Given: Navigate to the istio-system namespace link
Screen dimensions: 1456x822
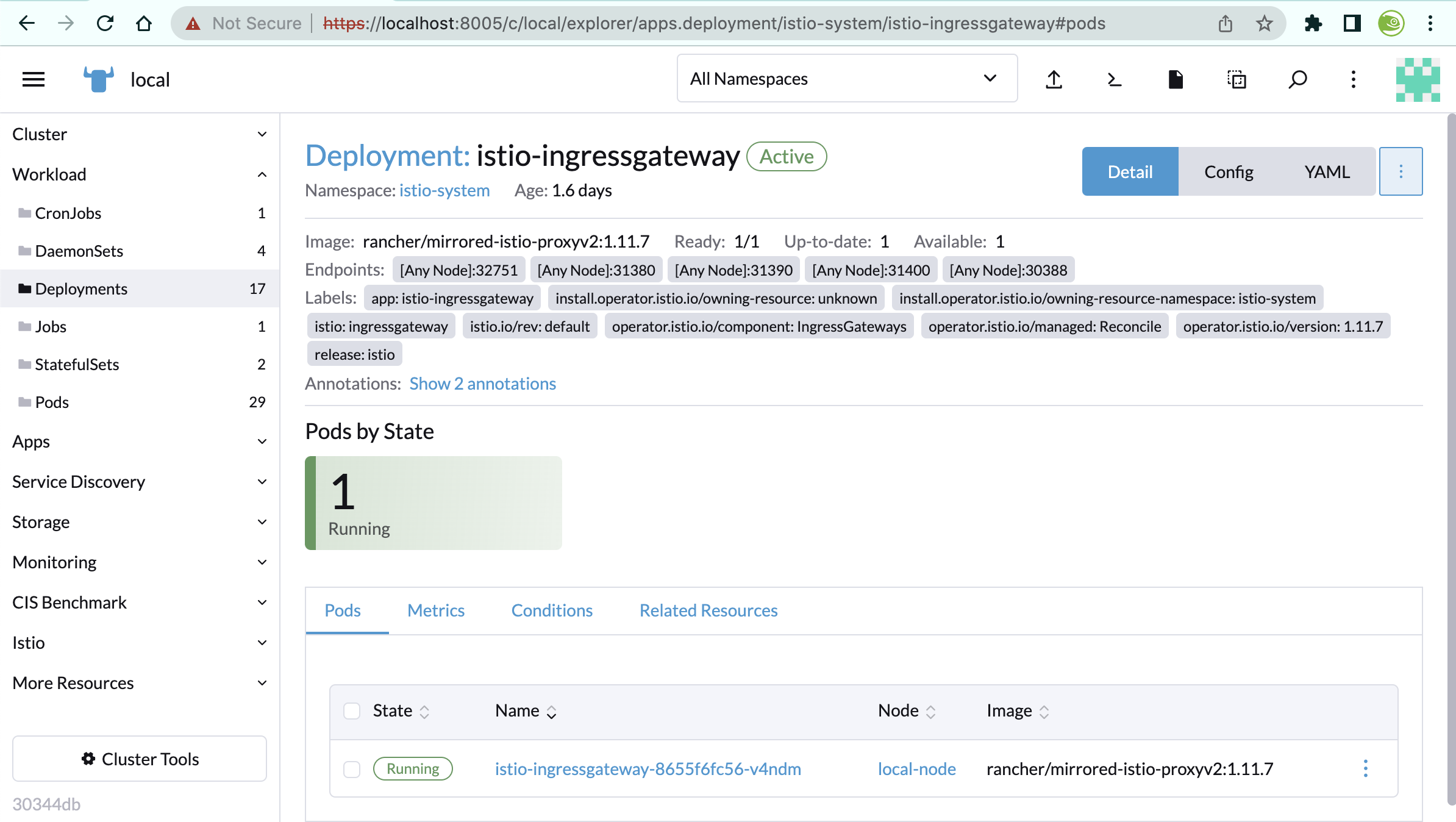Looking at the screenshot, I should pos(444,190).
